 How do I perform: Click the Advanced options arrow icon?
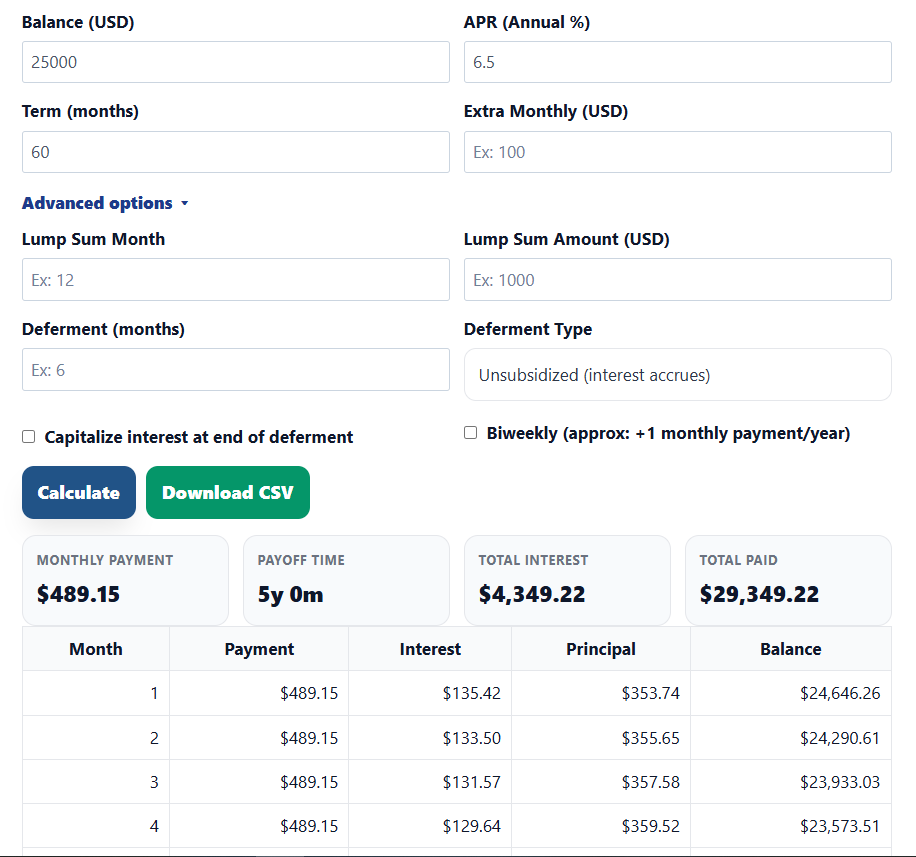[184, 204]
